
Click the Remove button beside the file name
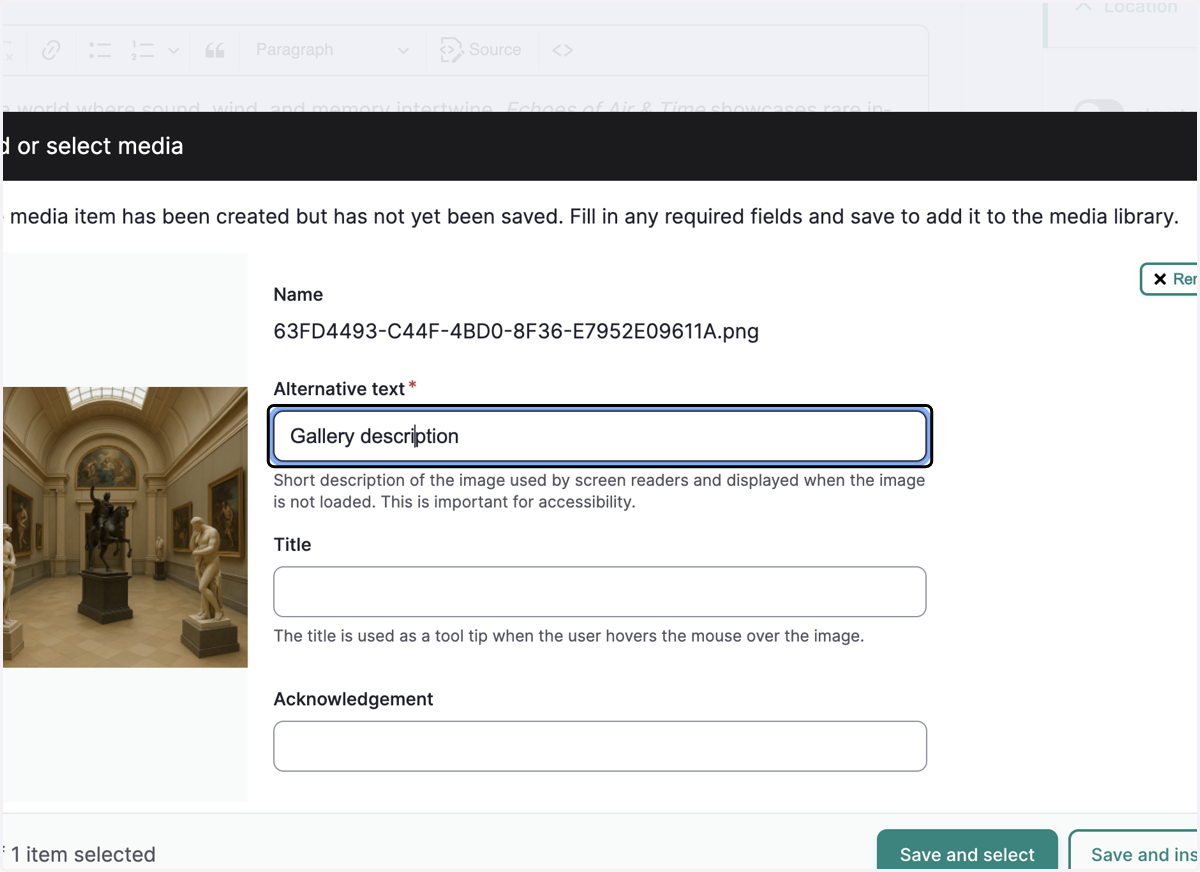pos(1170,279)
